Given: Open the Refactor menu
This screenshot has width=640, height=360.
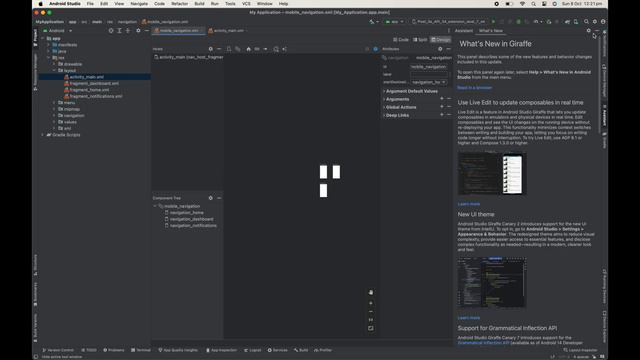Looking at the screenshot, I should [x=180, y=4].
